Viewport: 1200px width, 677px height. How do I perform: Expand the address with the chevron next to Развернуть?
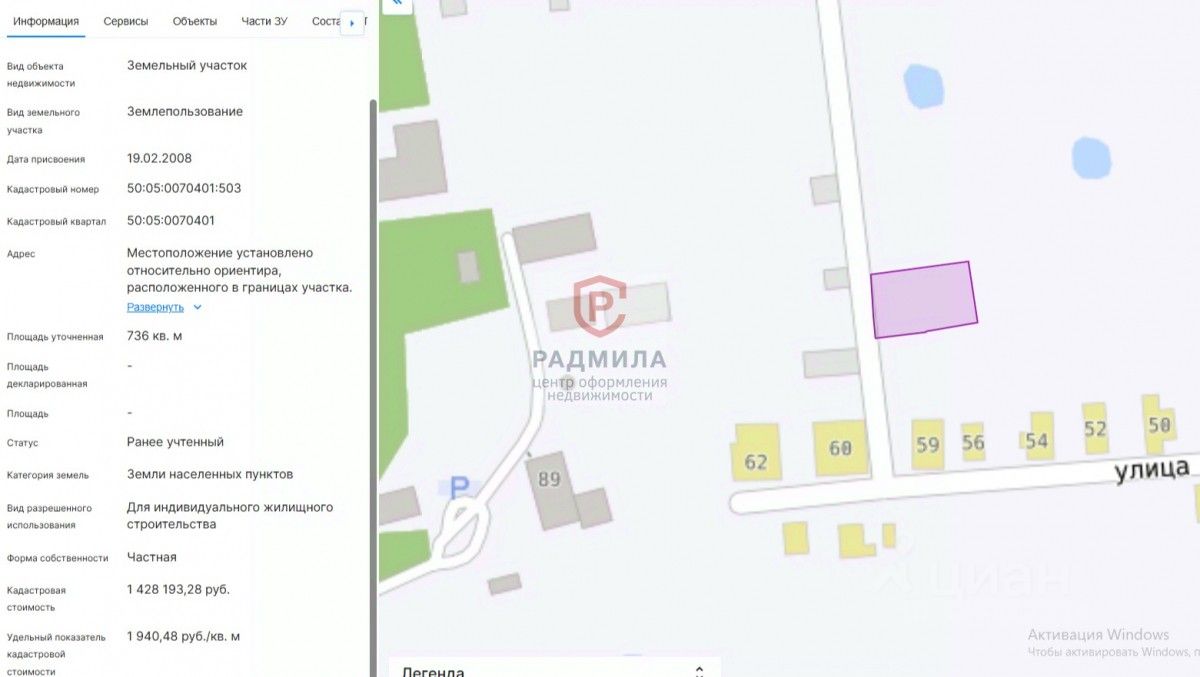click(x=197, y=307)
